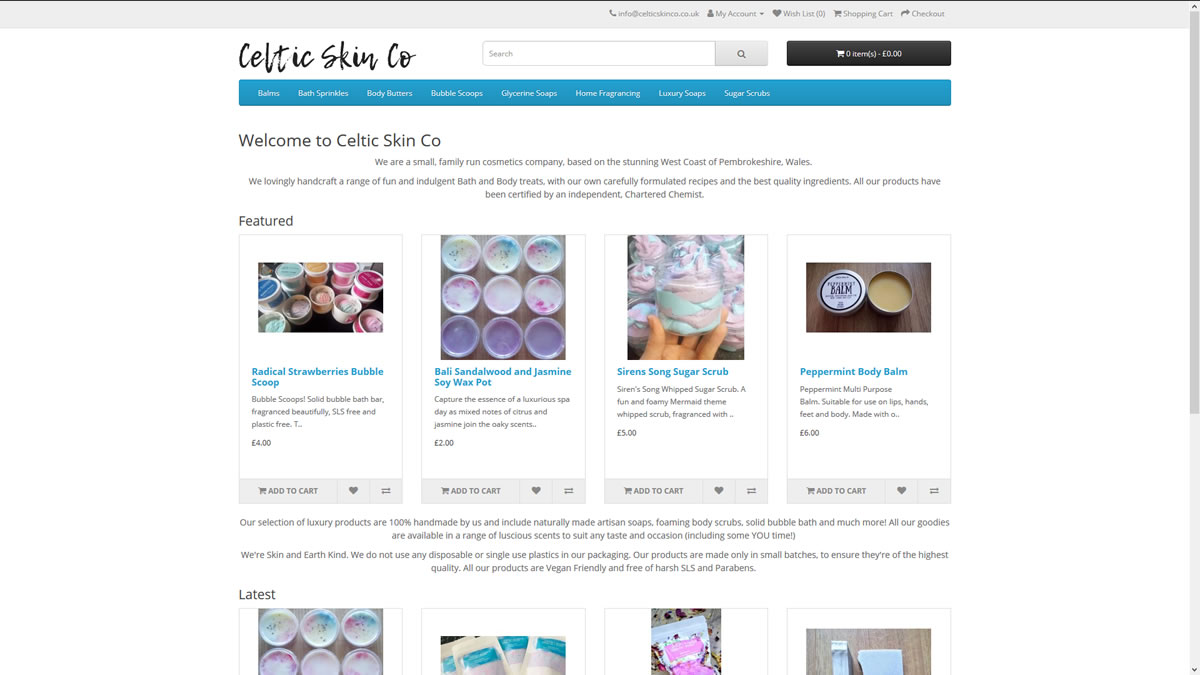Open the Peppermint Body Balm title link

point(854,371)
